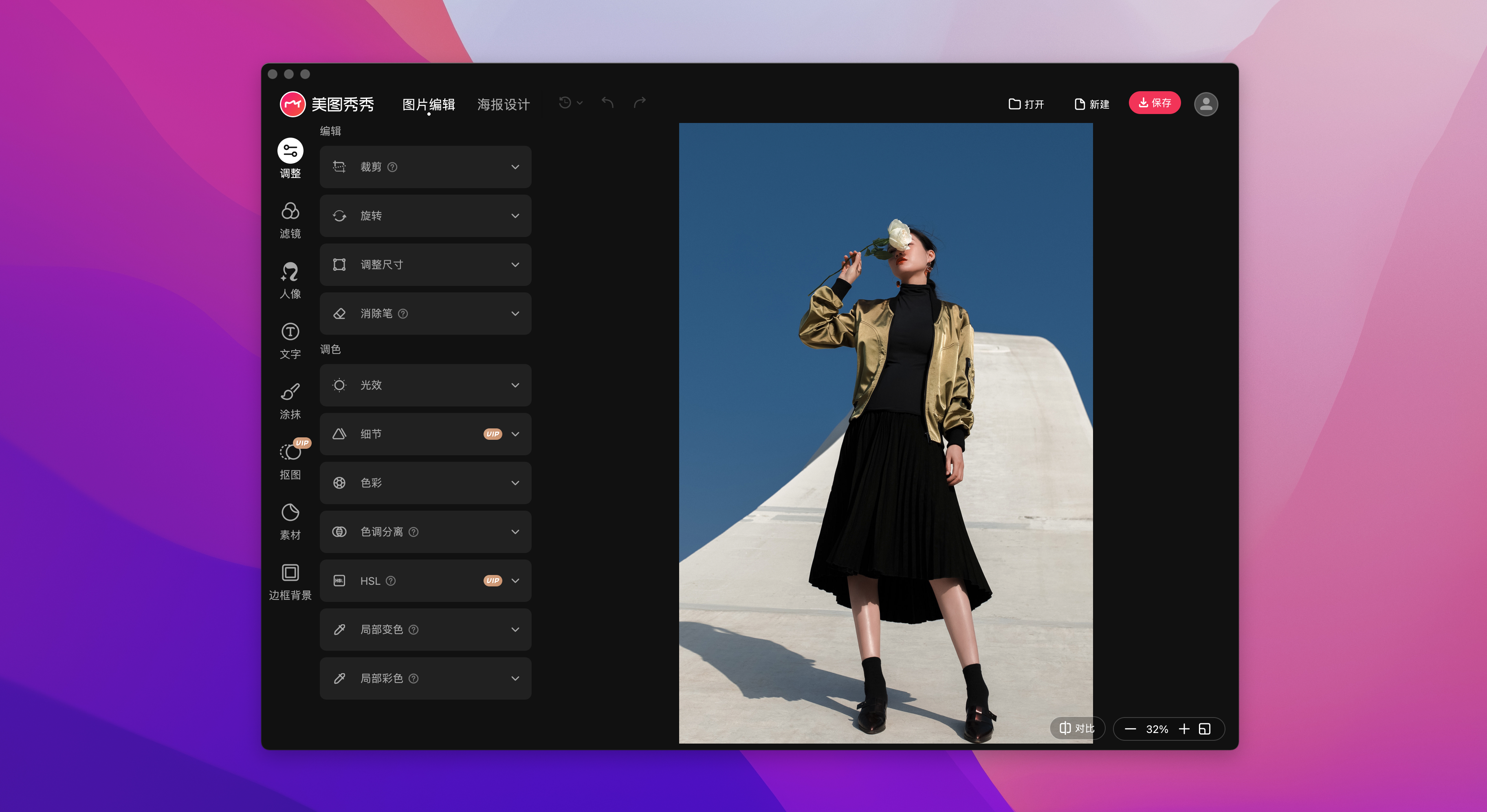
Task: Toggle the 对比 compare button
Action: 1077,729
